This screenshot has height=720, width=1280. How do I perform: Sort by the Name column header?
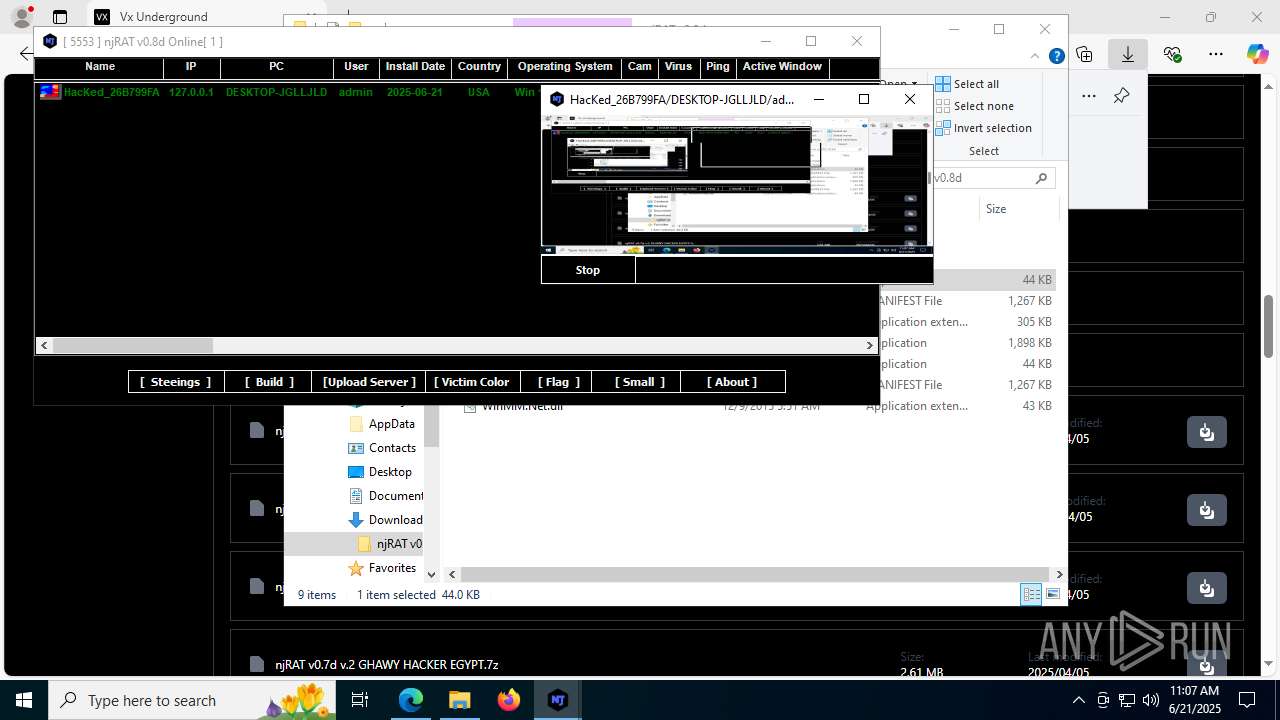(x=100, y=67)
